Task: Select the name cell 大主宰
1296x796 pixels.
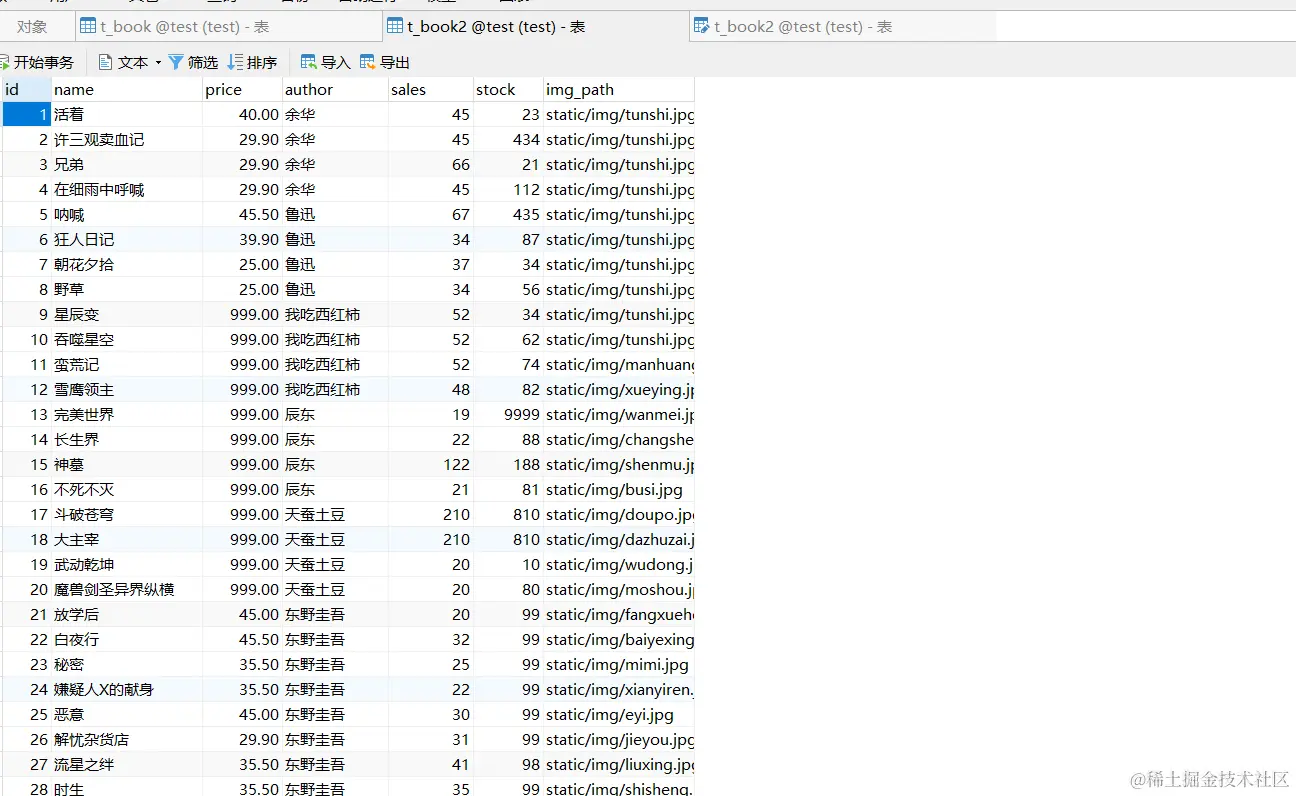Action: (126, 539)
